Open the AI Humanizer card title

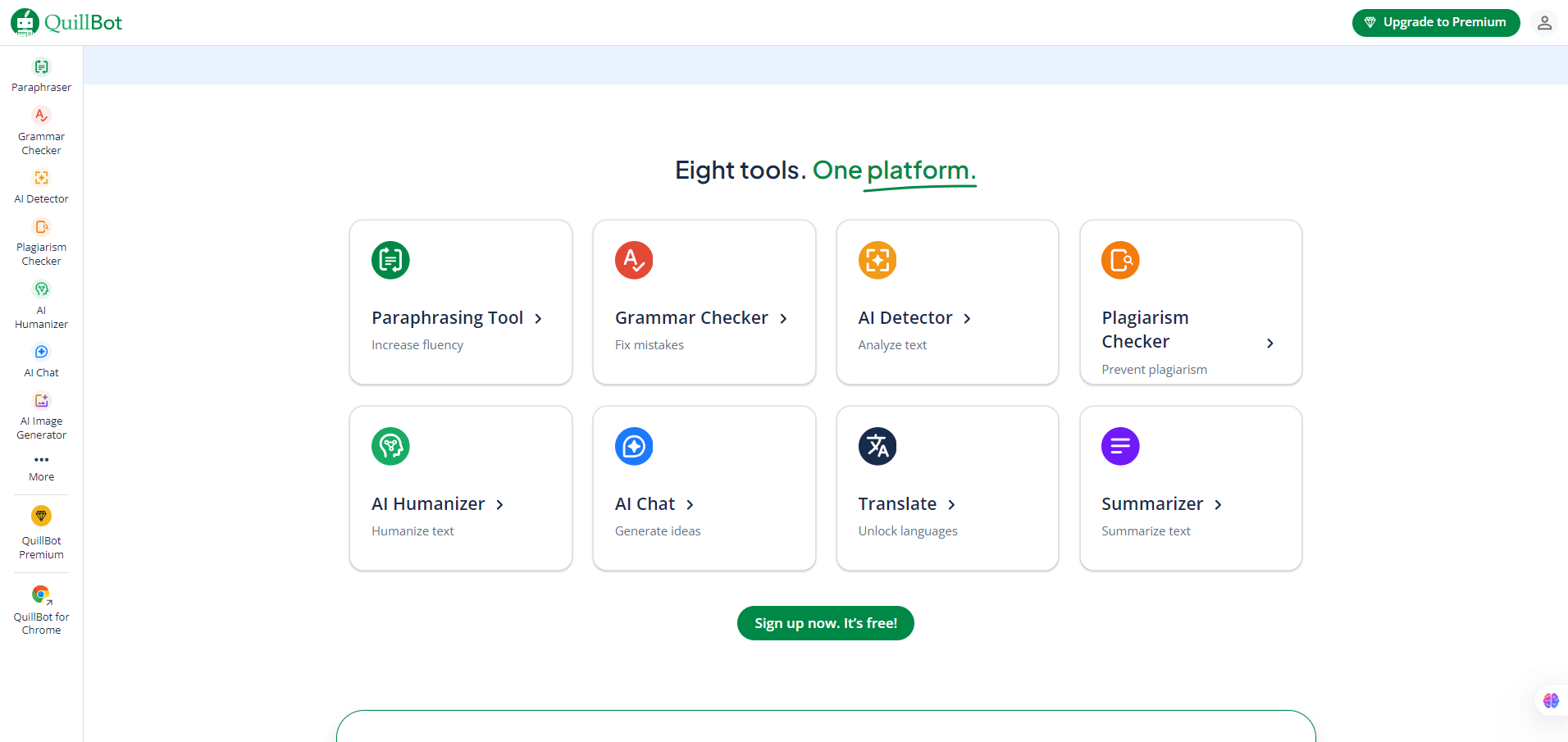tap(428, 504)
